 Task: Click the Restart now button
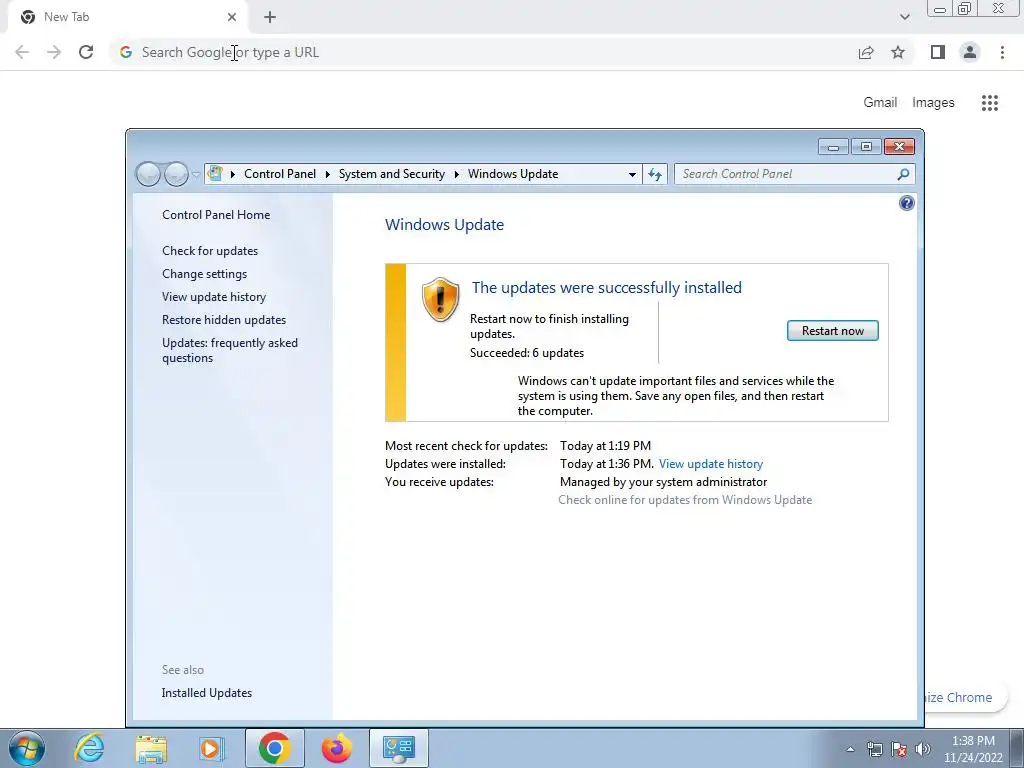pyautogui.click(x=833, y=330)
